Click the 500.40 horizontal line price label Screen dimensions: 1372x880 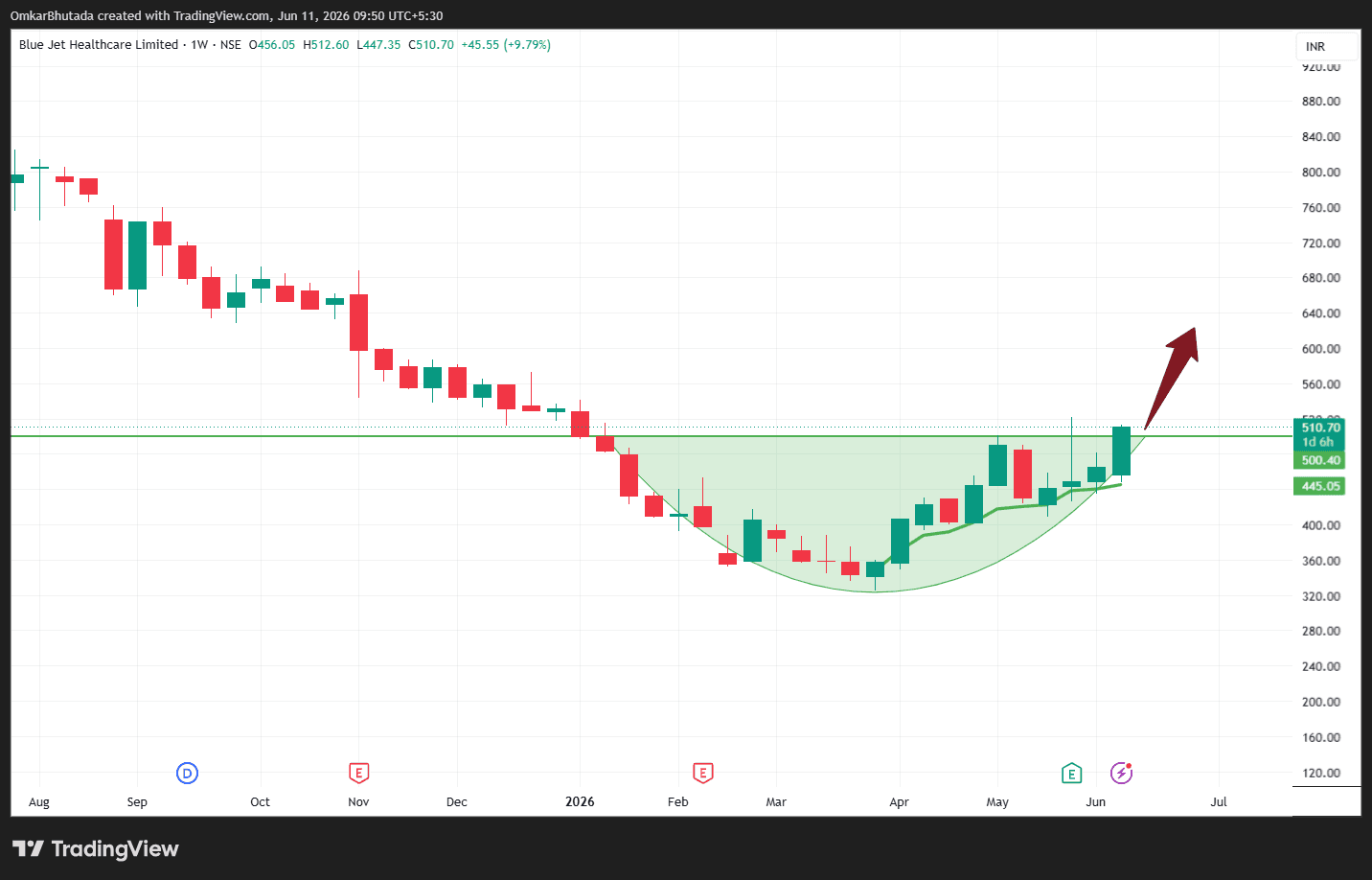point(1319,460)
